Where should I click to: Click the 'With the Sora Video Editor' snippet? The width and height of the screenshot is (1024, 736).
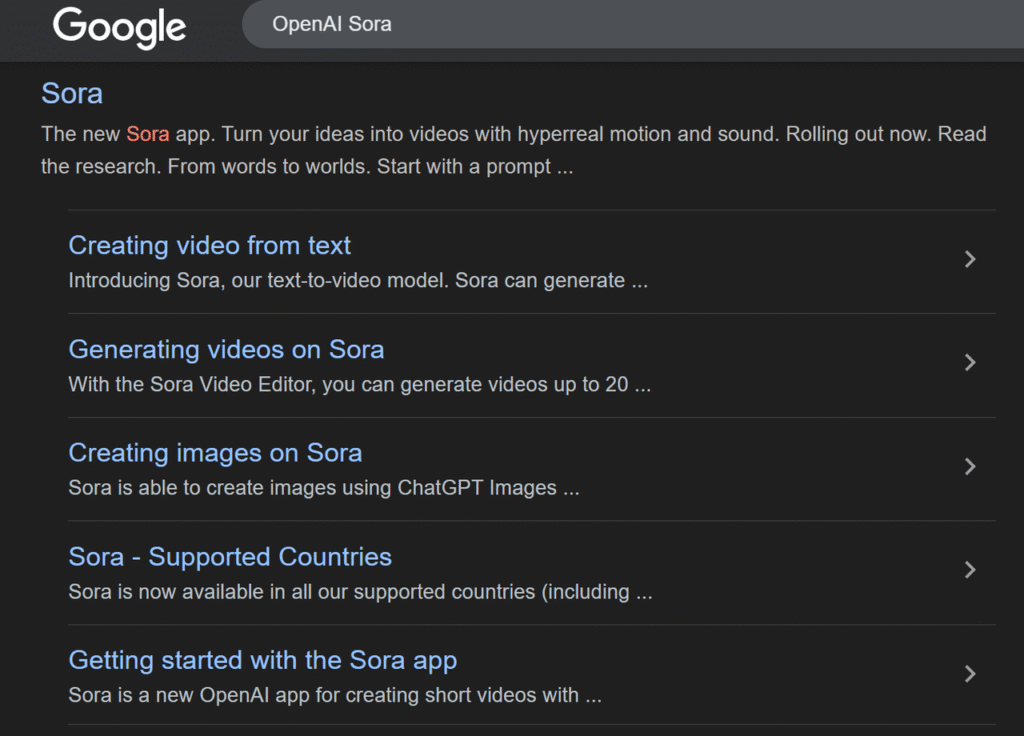(x=359, y=385)
